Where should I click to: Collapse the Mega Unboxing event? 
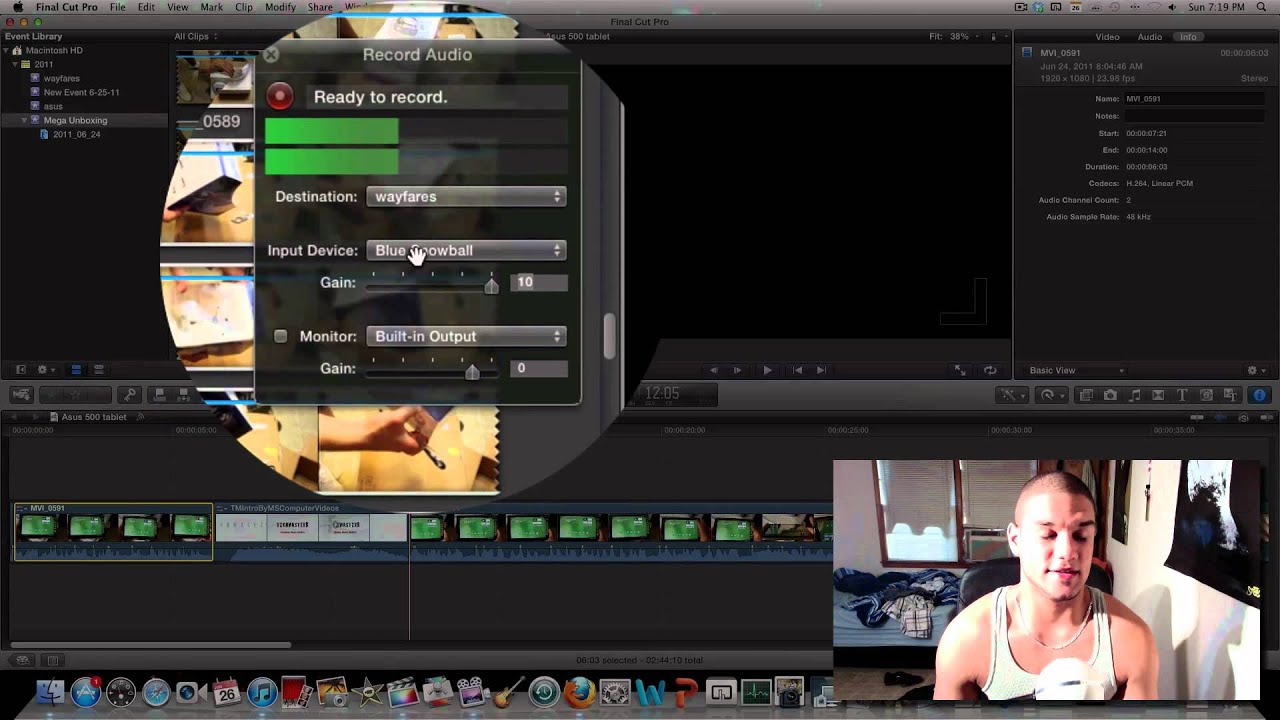(x=24, y=120)
